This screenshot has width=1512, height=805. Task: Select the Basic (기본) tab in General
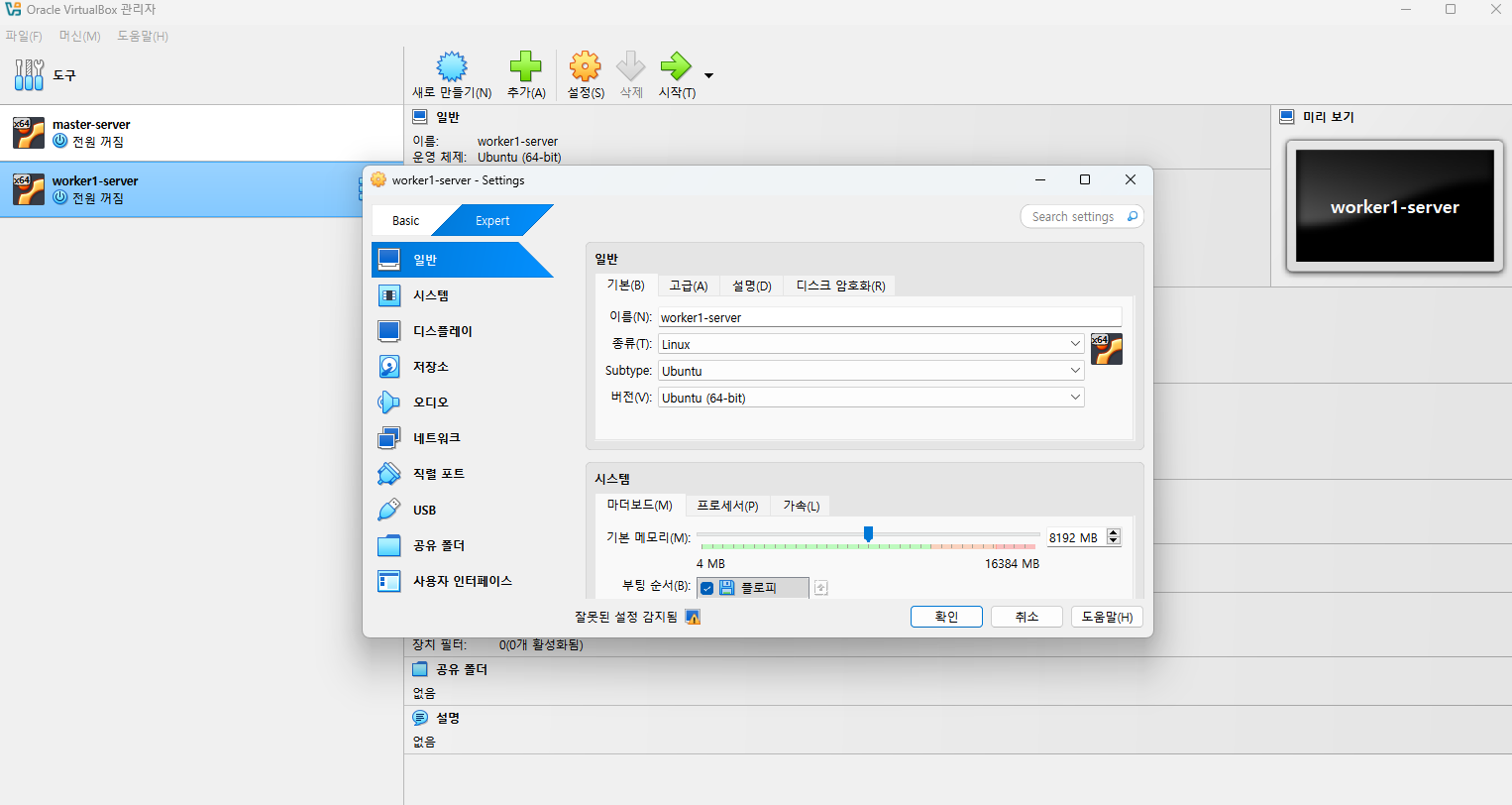pos(625,286)
